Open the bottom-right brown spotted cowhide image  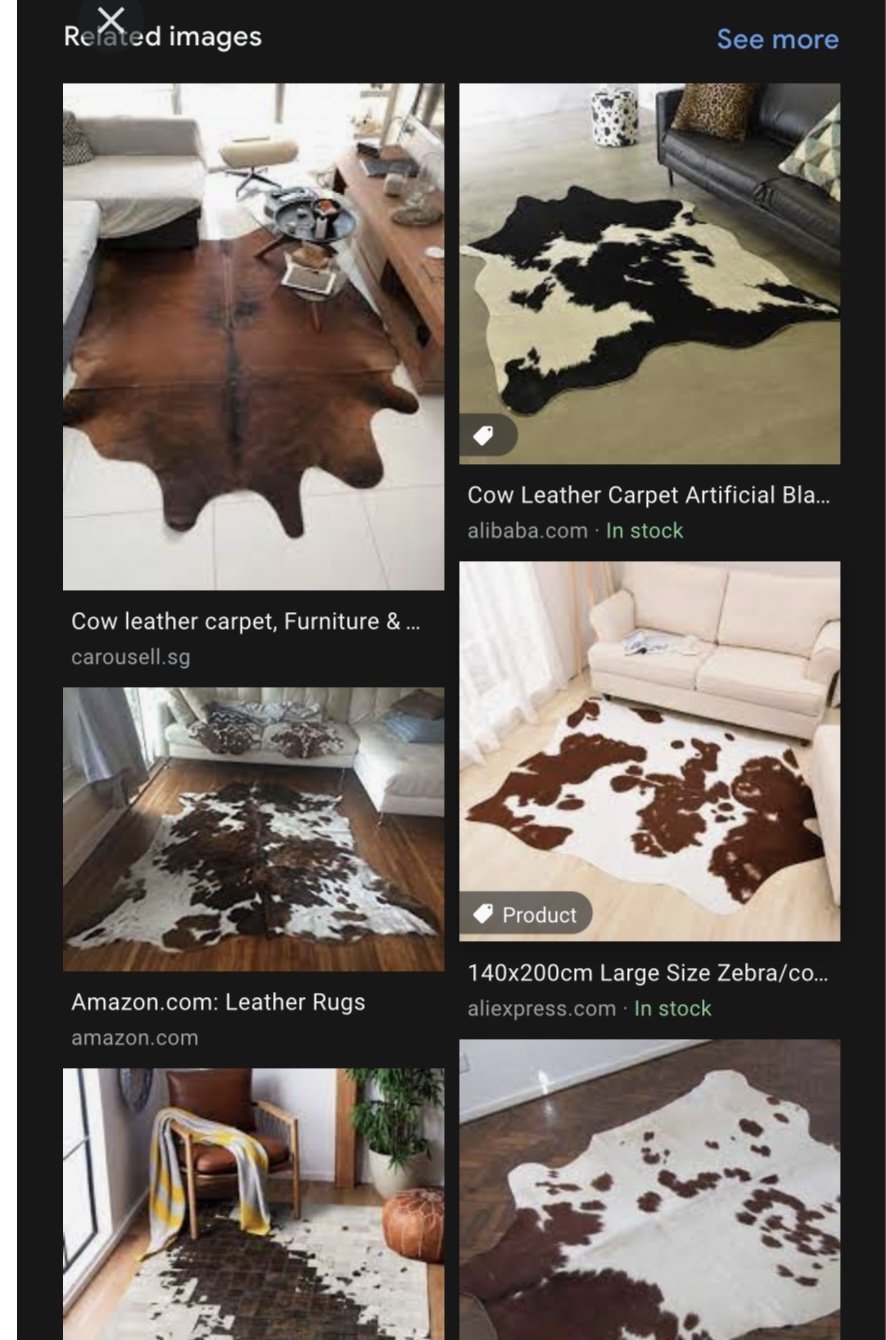click(649, 1190)
